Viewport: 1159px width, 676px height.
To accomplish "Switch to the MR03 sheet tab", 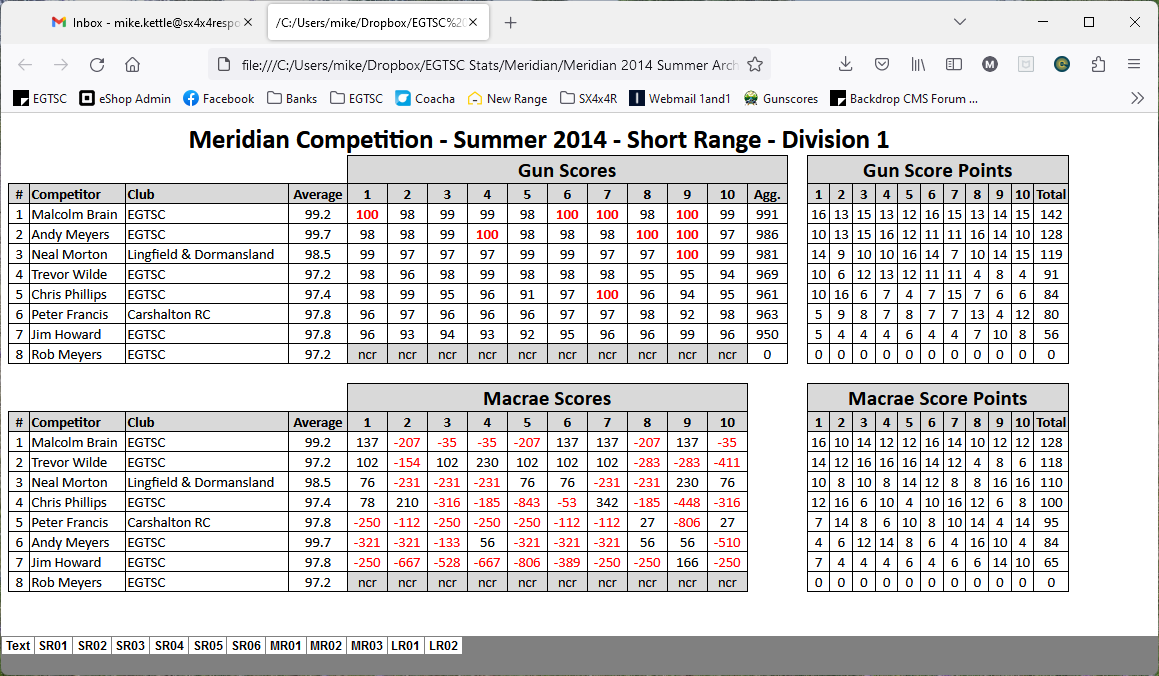I will coord(367,646).
